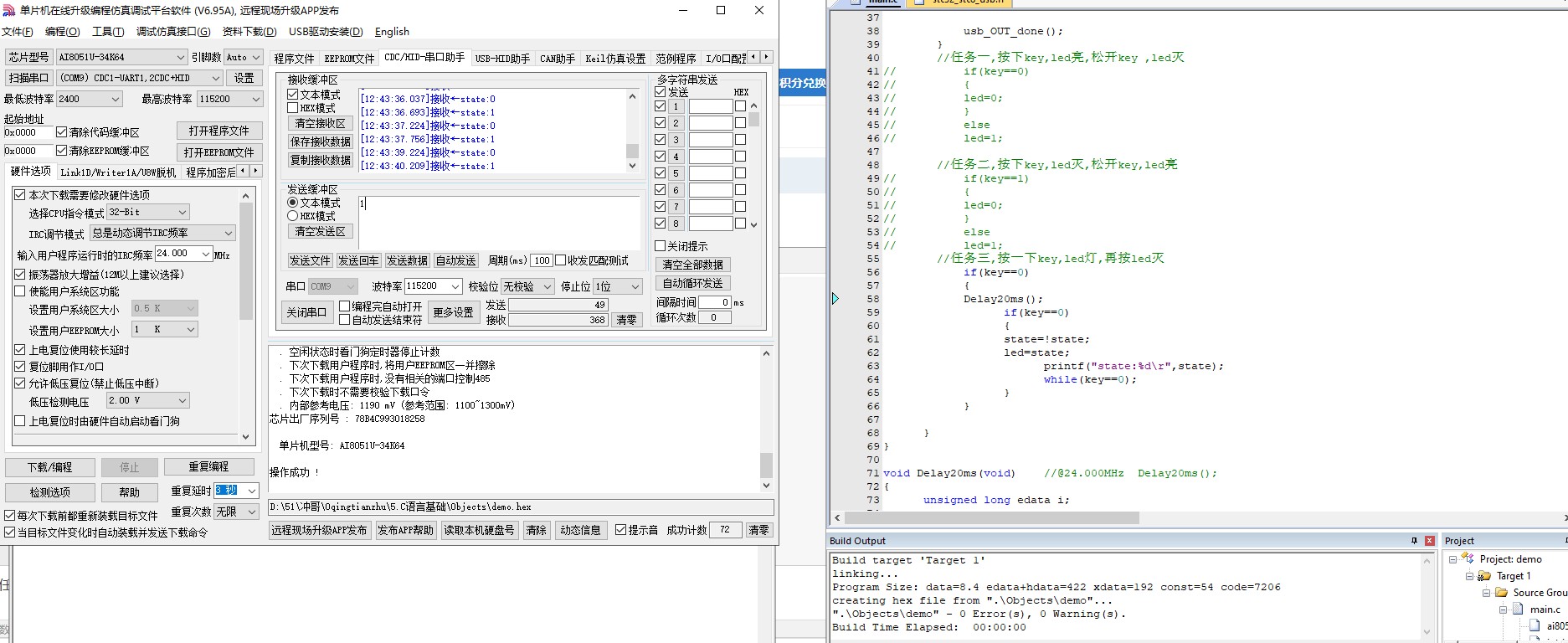Viewport: 1568px width, 643px height.
Task: Open parity bit dropdown in serial helper
Action: (528, 286)
